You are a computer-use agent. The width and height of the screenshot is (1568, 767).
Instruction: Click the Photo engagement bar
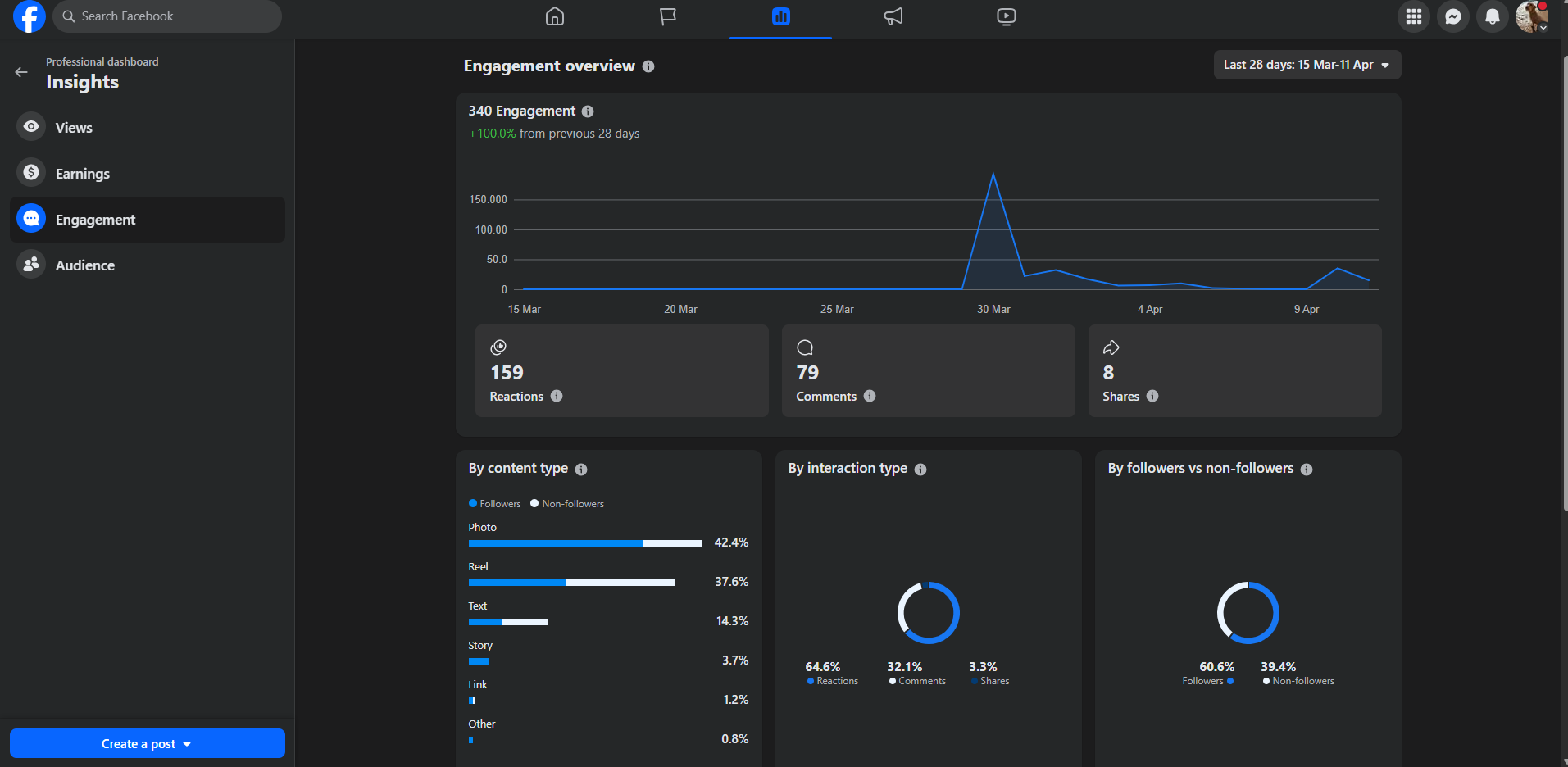click(585, 543)
